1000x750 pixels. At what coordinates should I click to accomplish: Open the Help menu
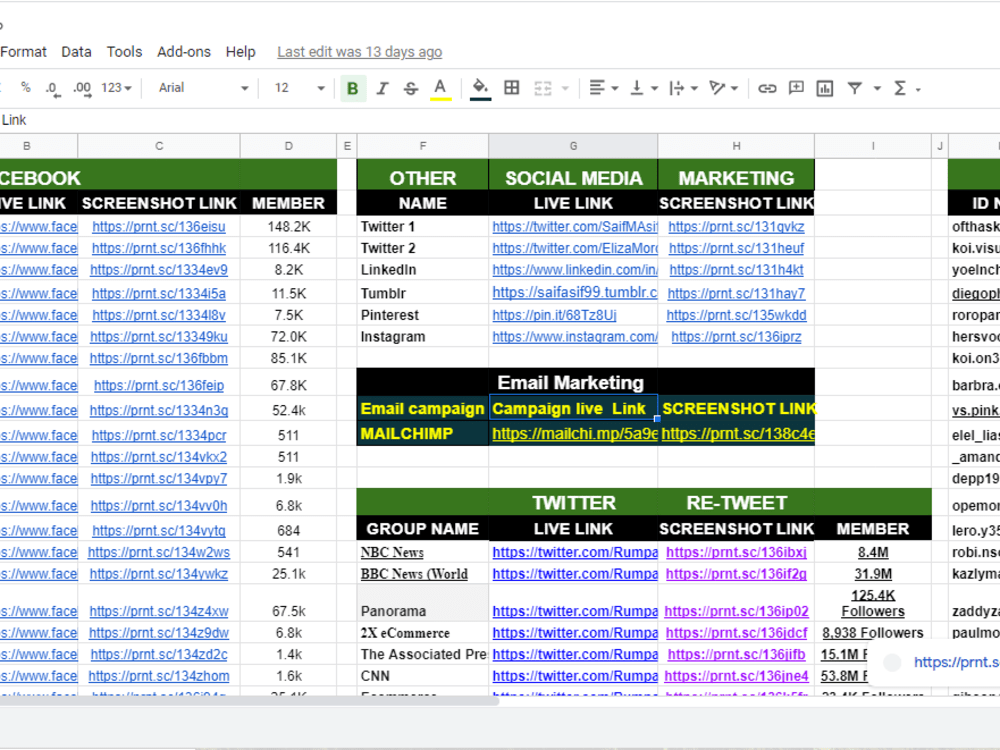point(240,52)
